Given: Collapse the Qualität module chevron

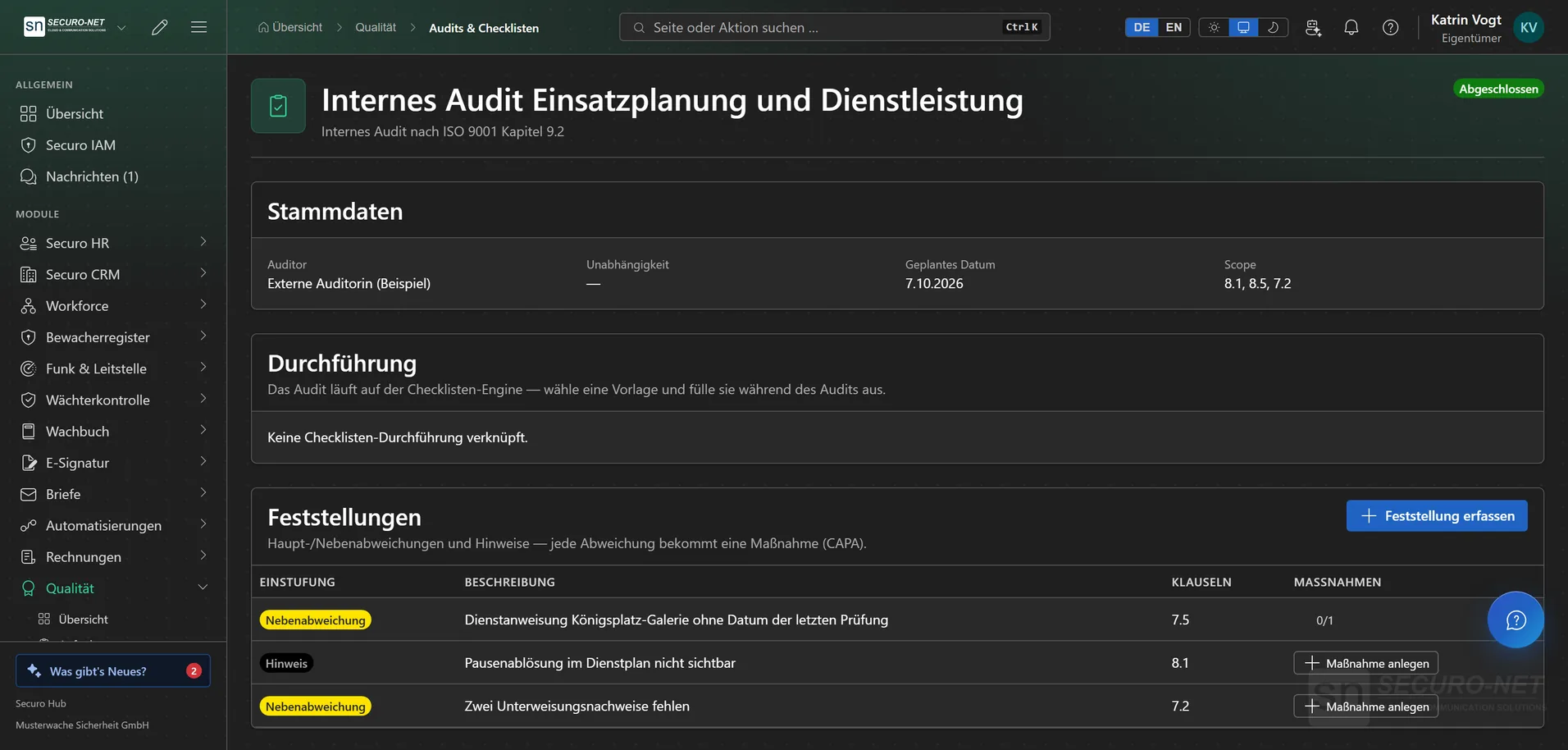Looking at the screenshot, I should coord(203,588).
